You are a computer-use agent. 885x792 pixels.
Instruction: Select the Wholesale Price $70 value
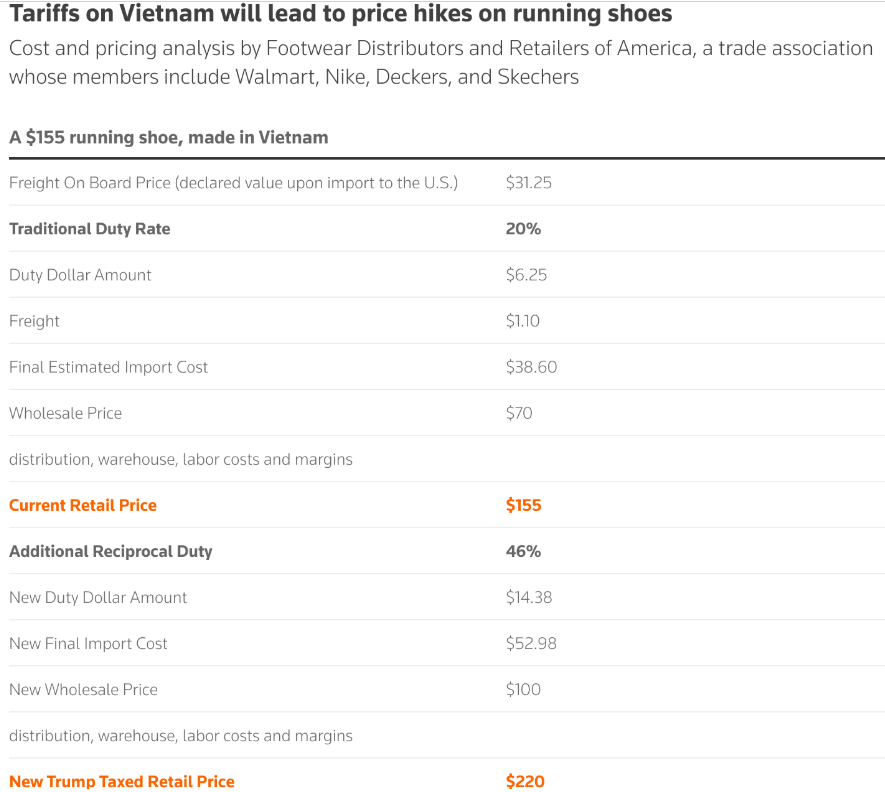tap(519, 413)
